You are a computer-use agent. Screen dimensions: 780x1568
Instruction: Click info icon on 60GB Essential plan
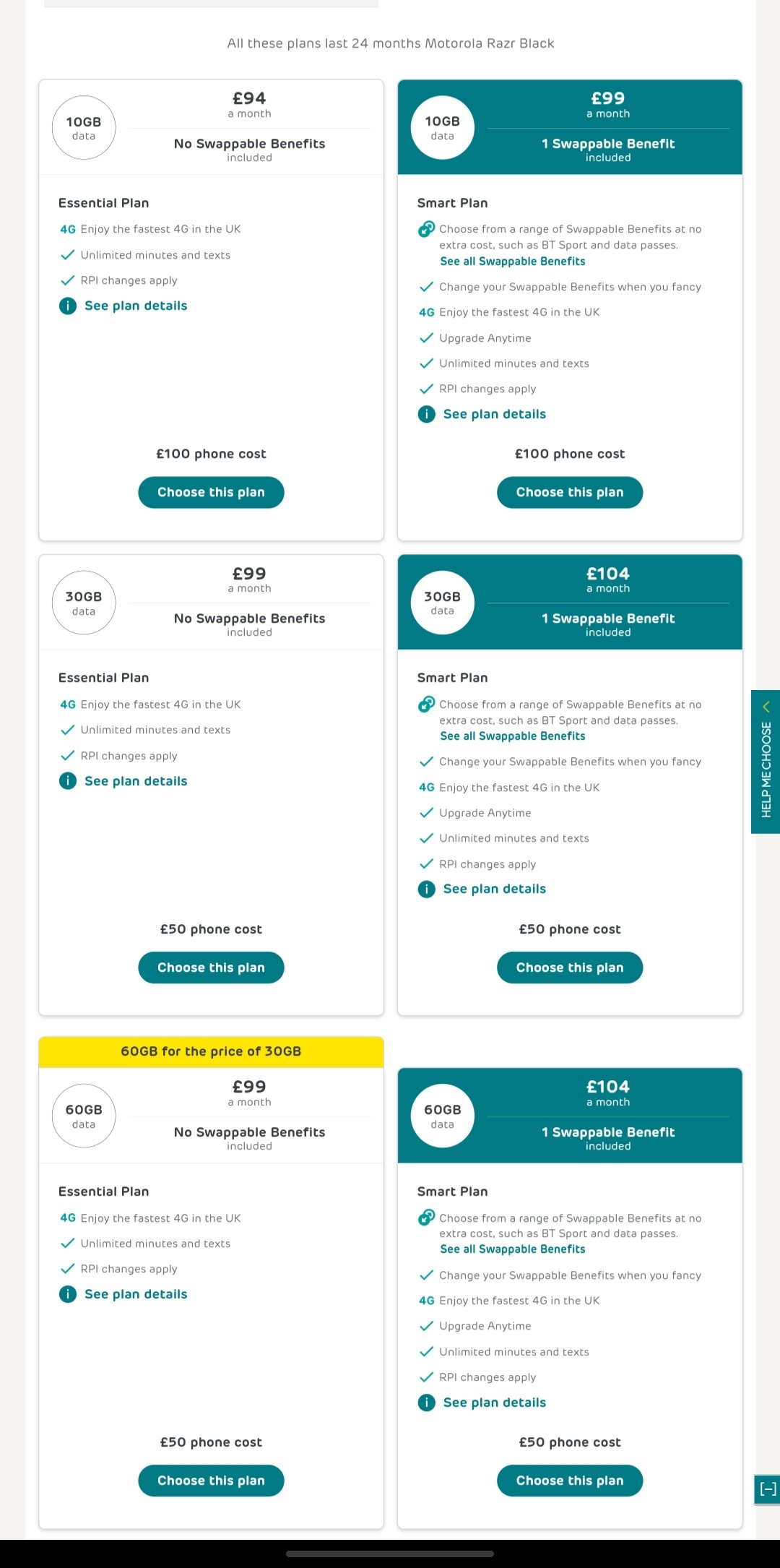(68, 1294)
